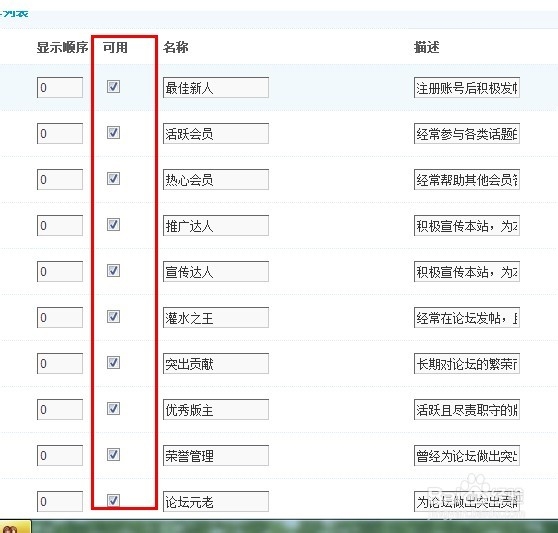The width and height of the screenshot is (558, 533).
Task: Toggle the 可用 checkbox for 论坛元老
Action: pyautogui.click(x=113, y=500)
